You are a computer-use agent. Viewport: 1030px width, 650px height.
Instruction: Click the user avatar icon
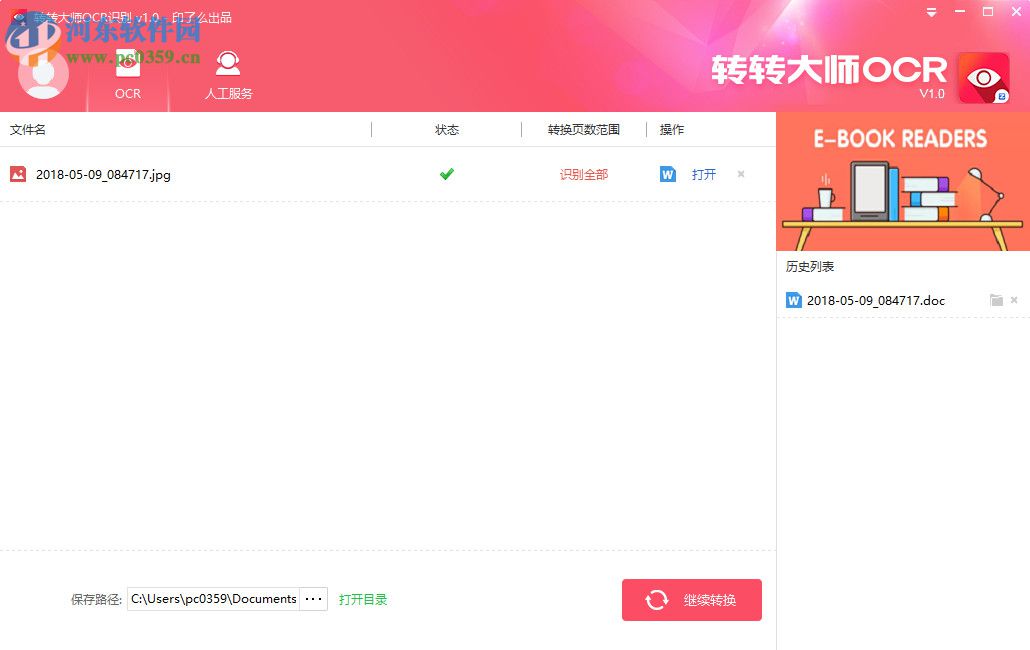42,74
